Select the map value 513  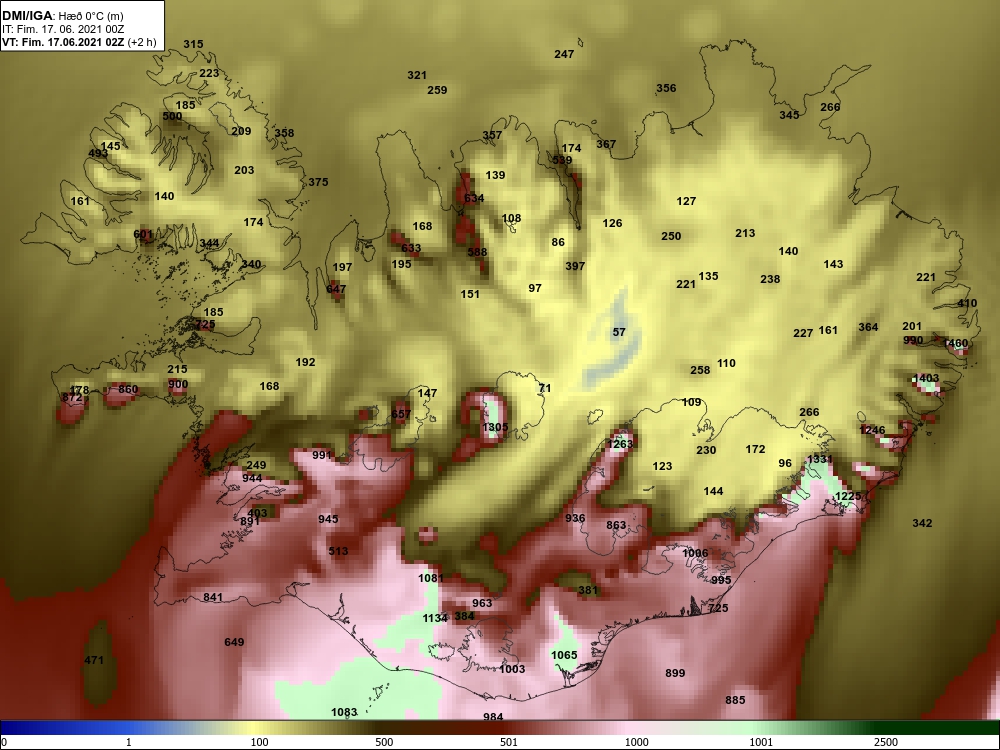(338, 552)
